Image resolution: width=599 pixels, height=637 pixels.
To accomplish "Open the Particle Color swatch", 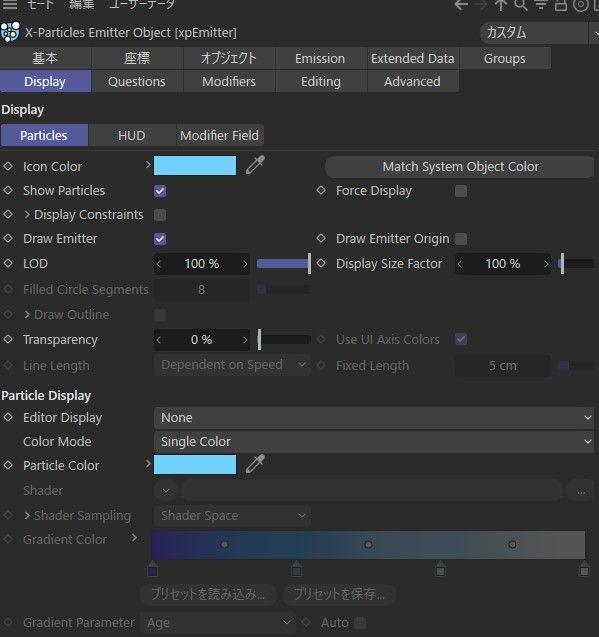I will coord(195,464).
